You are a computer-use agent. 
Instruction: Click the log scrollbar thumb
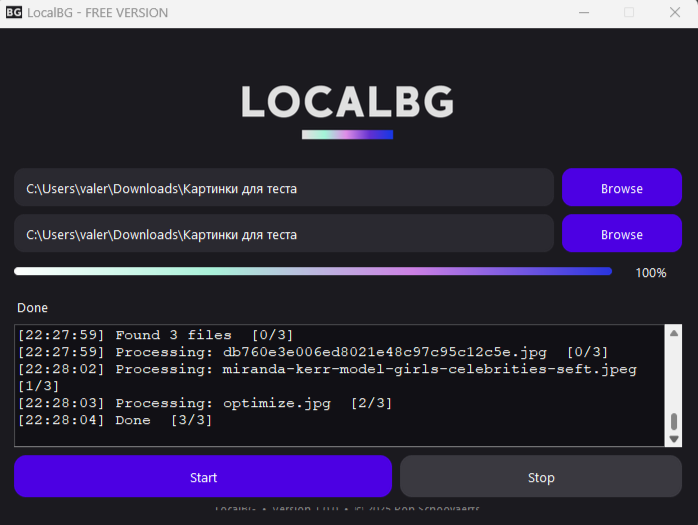click(674, 421)
